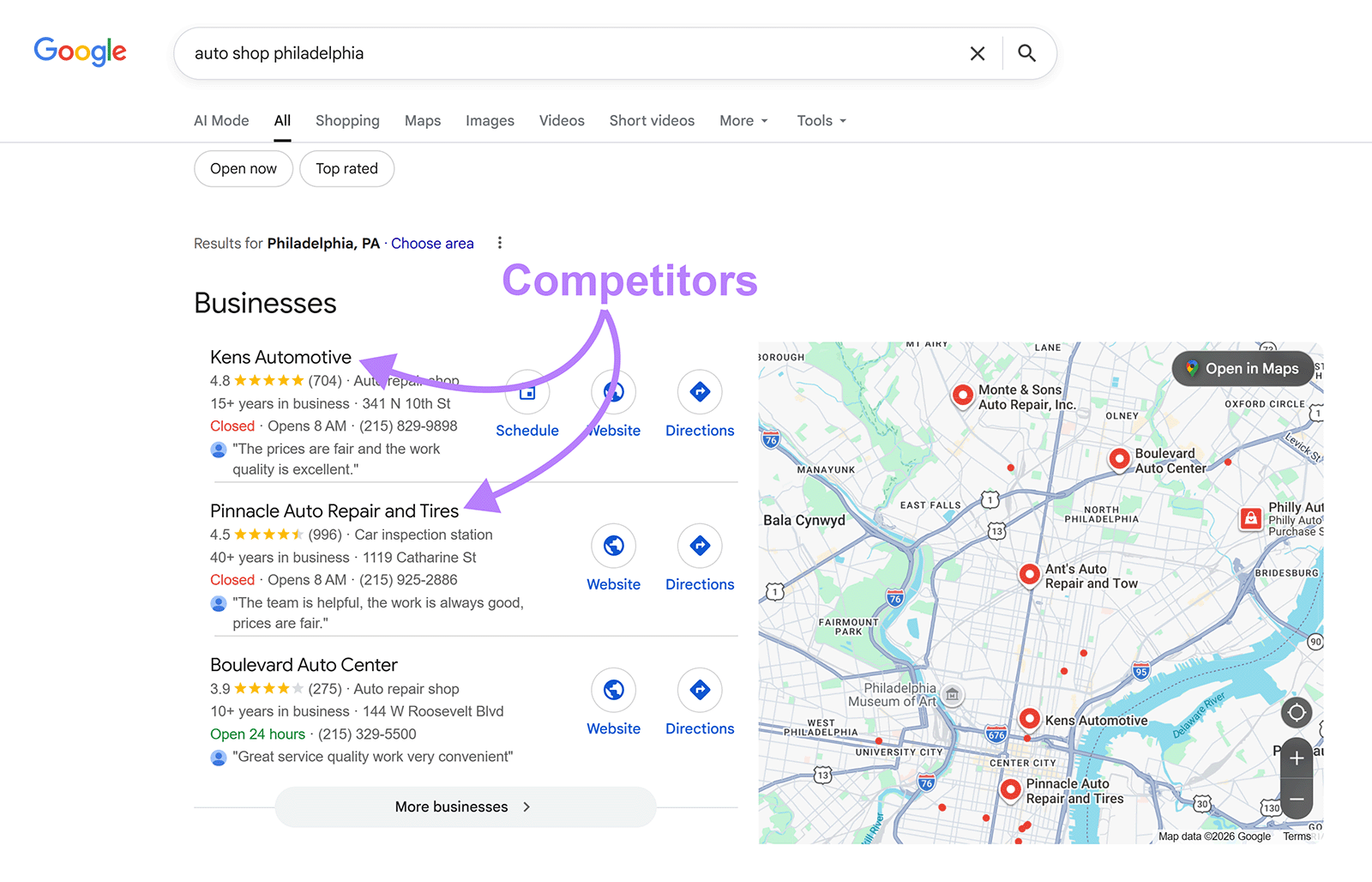Zoom in using the map plus control

pyautogui.click(x=1297, y=758)
